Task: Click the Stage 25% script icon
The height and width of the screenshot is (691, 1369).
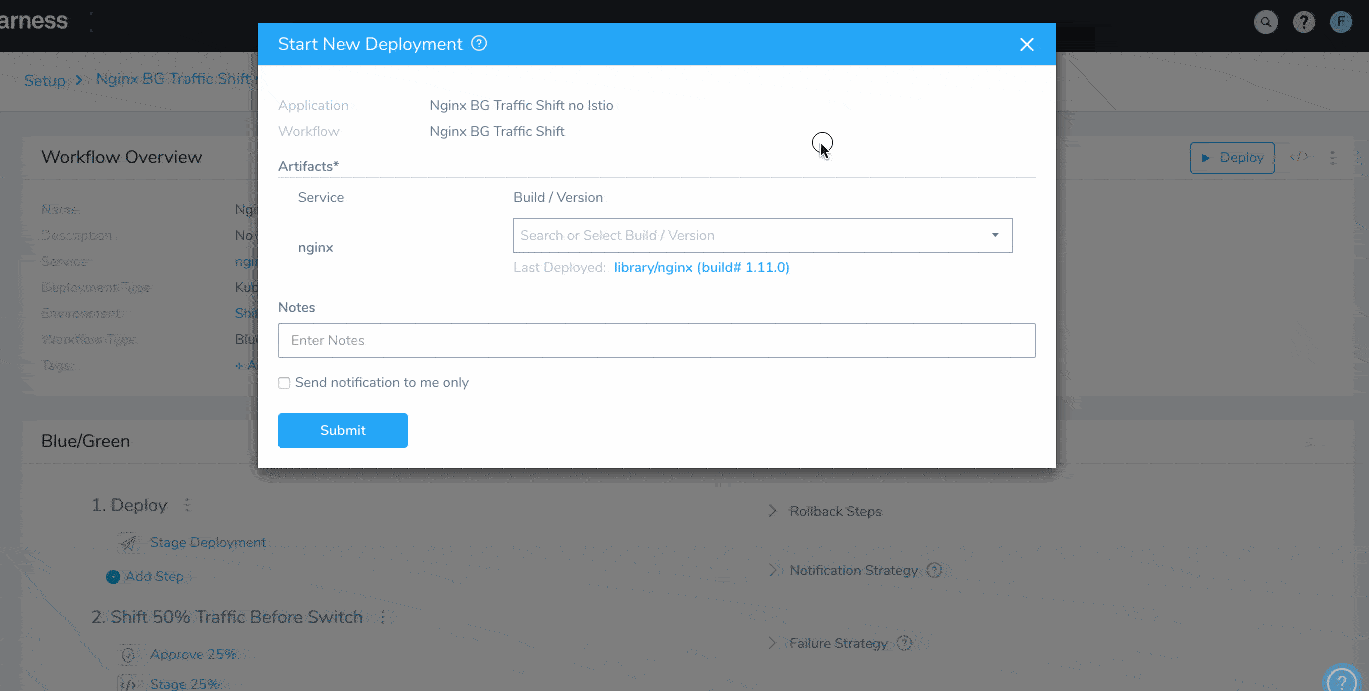Action: coord(128,684)
